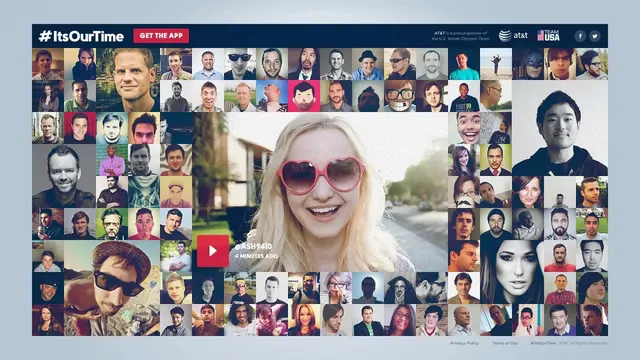Play the featured video with red play button
Viewport: 640px width, 360px height.
[x=213, y=251]
